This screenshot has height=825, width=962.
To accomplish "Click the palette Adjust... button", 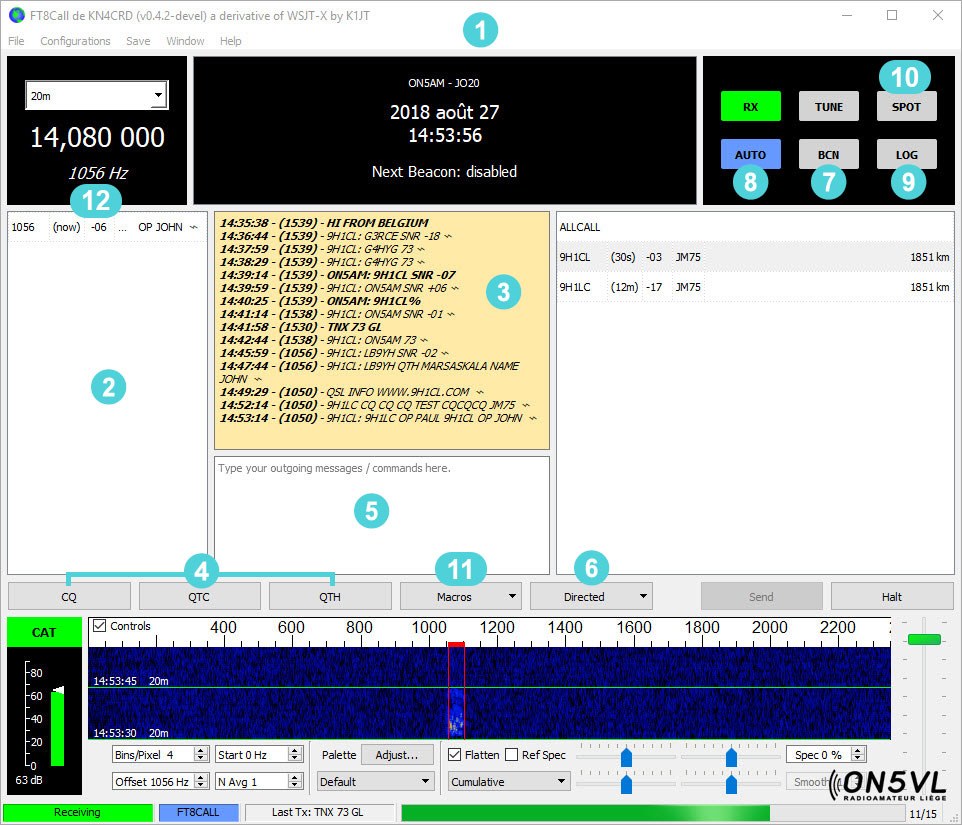I will (x=397, y=755).
